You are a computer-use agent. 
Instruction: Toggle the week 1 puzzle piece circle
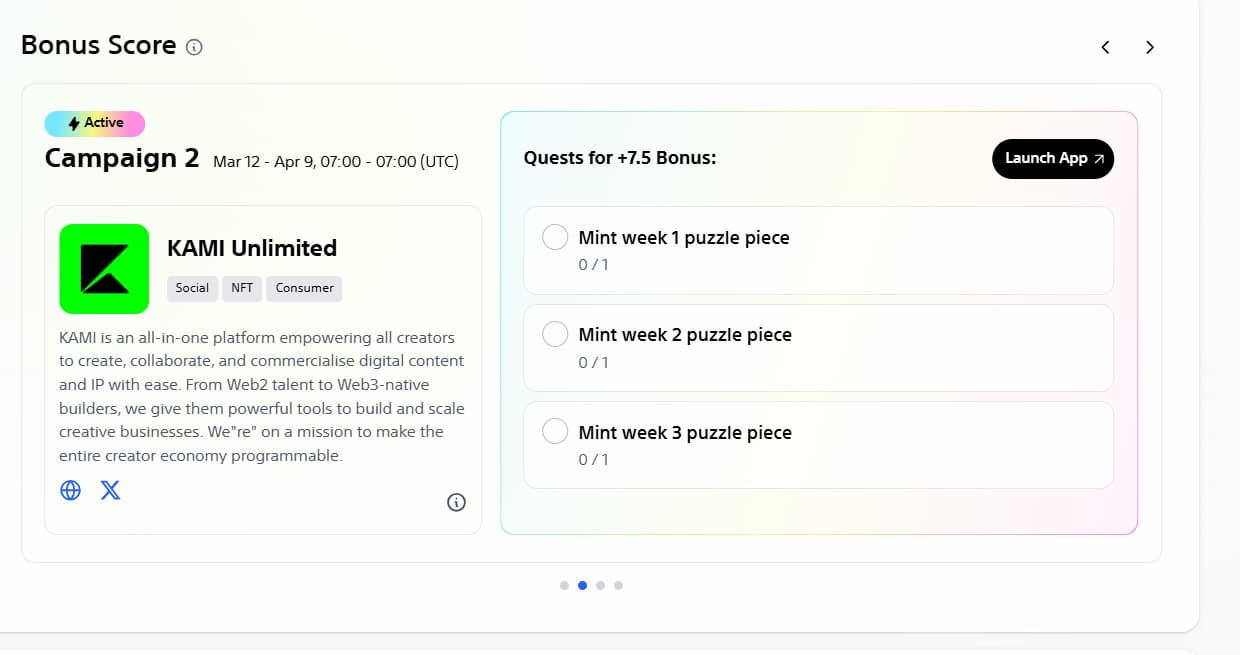click(555, 237)
